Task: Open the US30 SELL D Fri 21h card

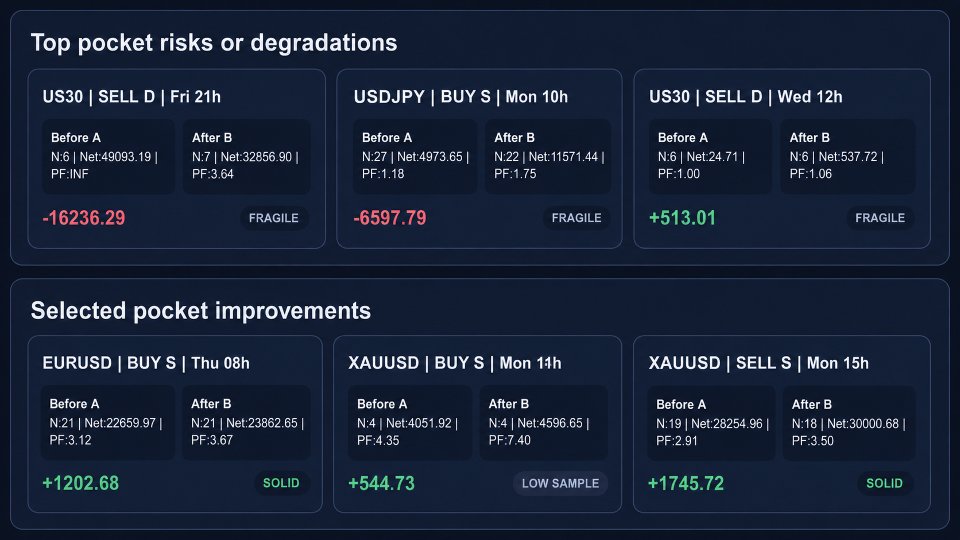Action: pyautogui.click(x=176, y=159)
